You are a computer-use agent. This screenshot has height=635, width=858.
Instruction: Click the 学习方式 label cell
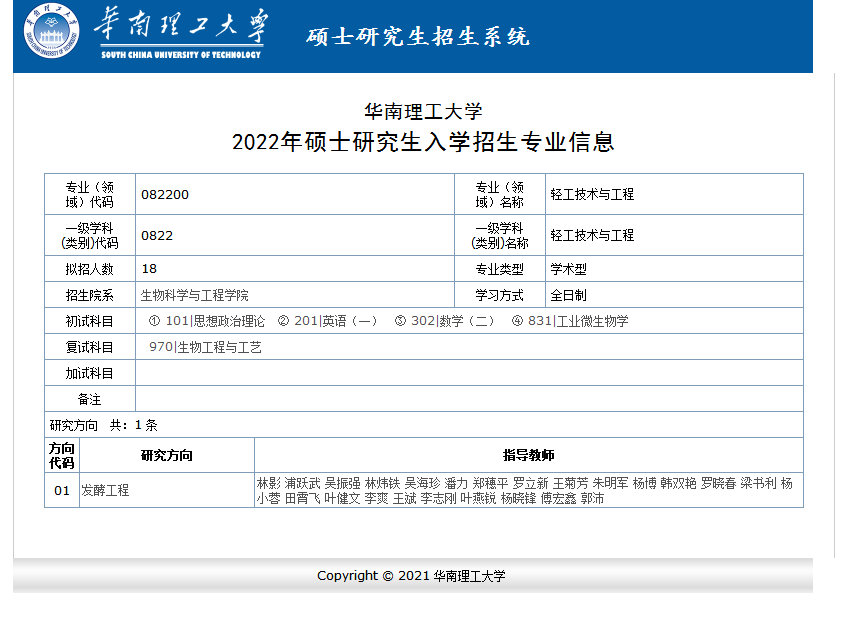point(500,295)
